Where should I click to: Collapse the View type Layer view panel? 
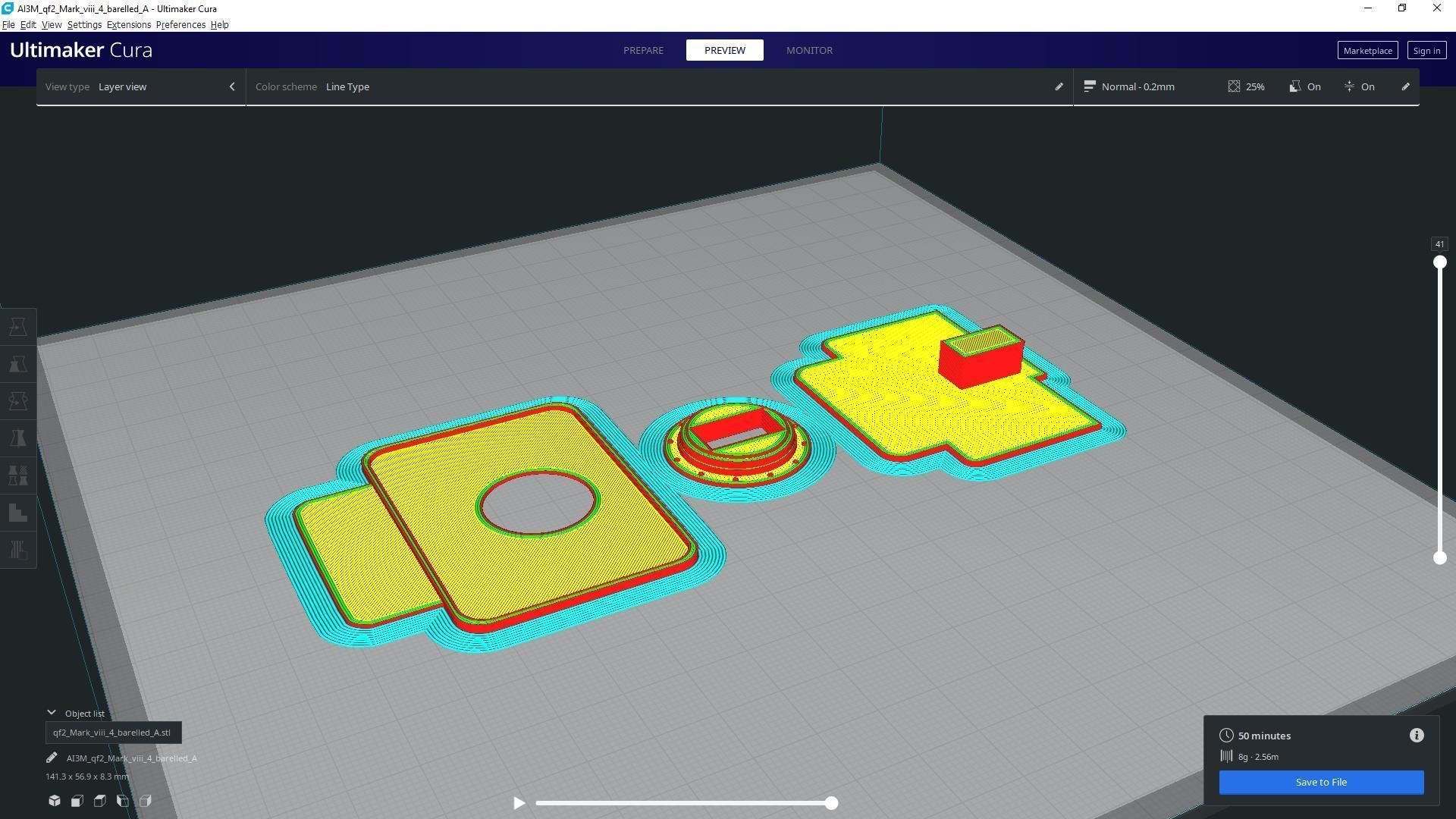coord(232,86)
